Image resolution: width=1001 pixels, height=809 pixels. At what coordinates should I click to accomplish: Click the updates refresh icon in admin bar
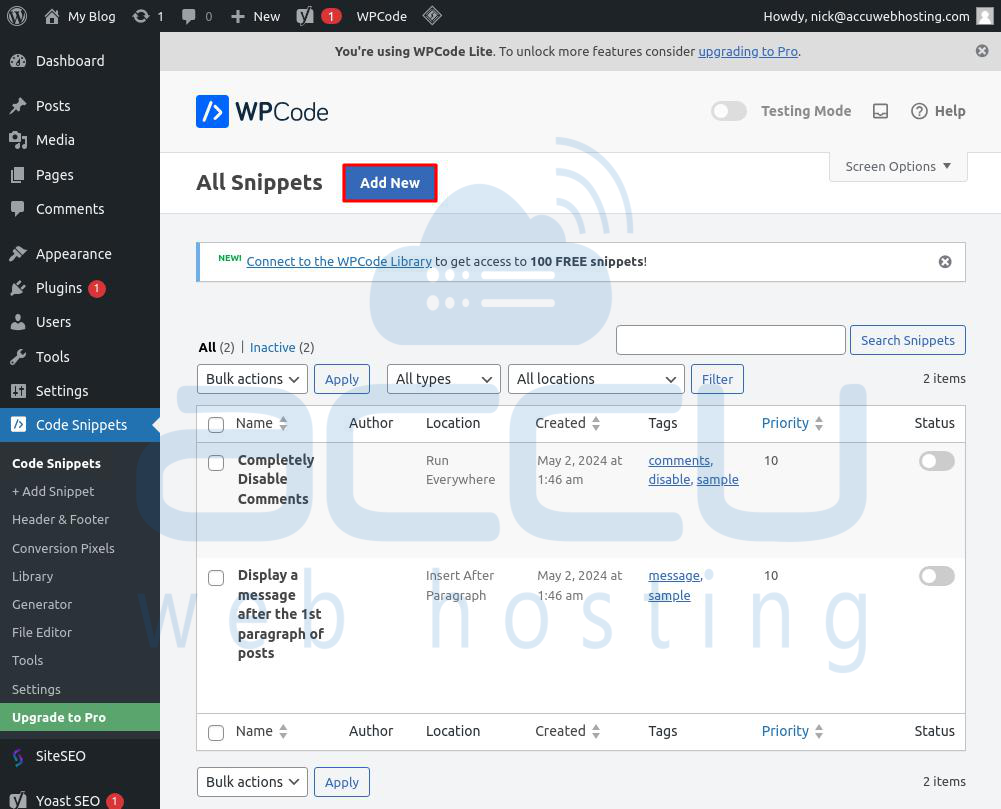click(141, 16)
